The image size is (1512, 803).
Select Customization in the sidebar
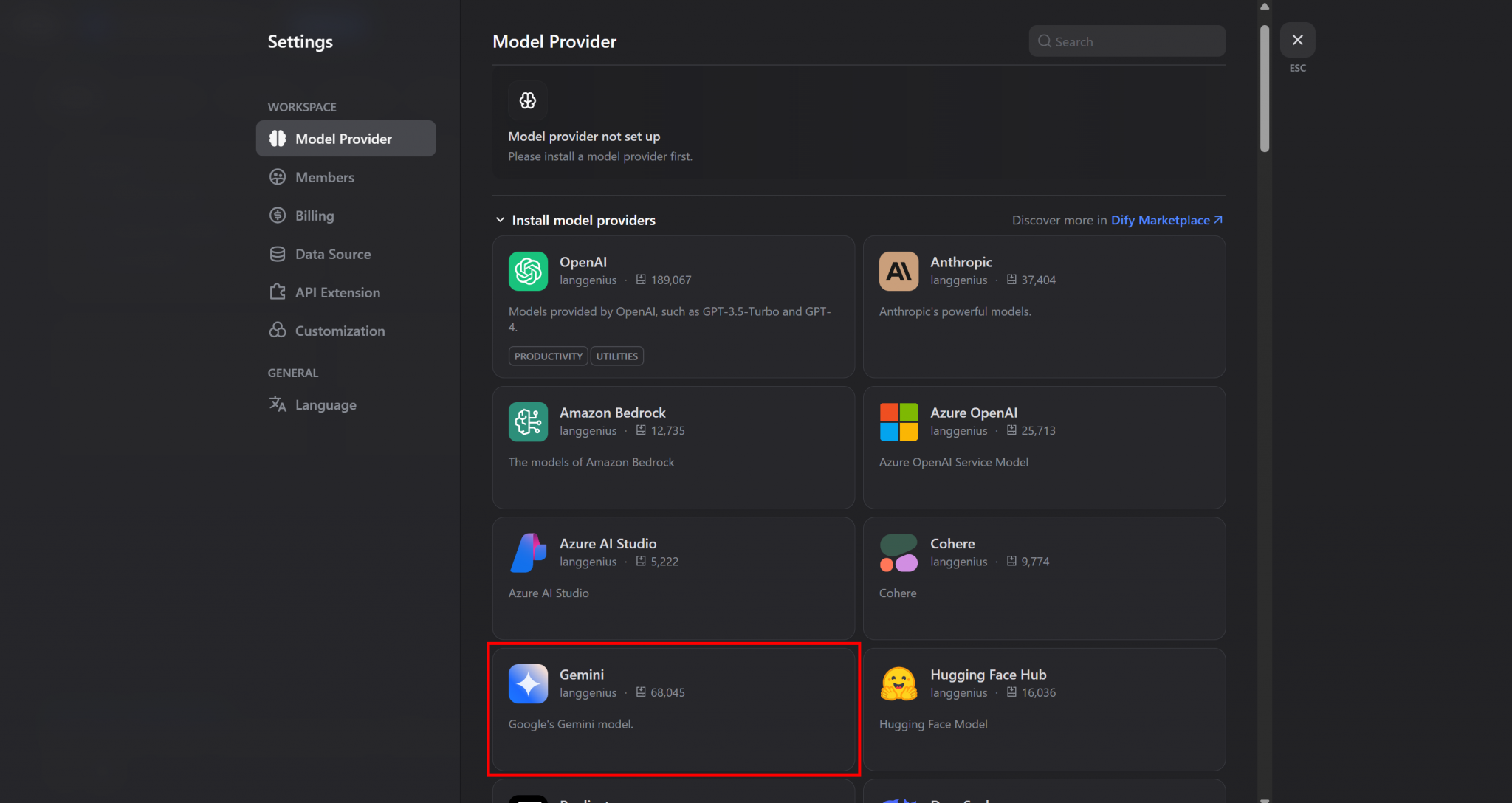[340, 331]
